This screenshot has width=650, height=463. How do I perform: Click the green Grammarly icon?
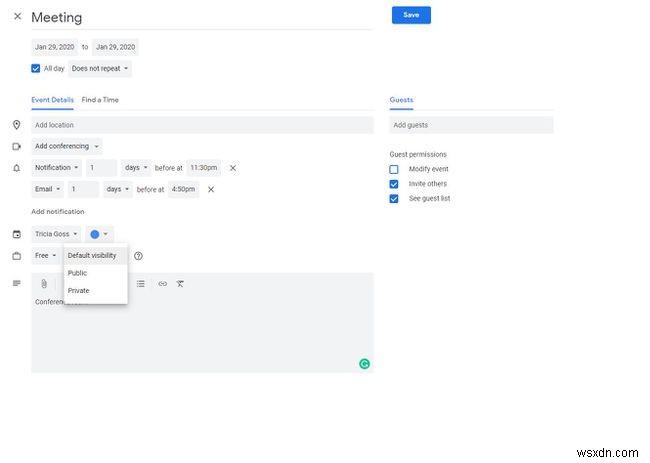pyautogui.click(x=364, y=364)
